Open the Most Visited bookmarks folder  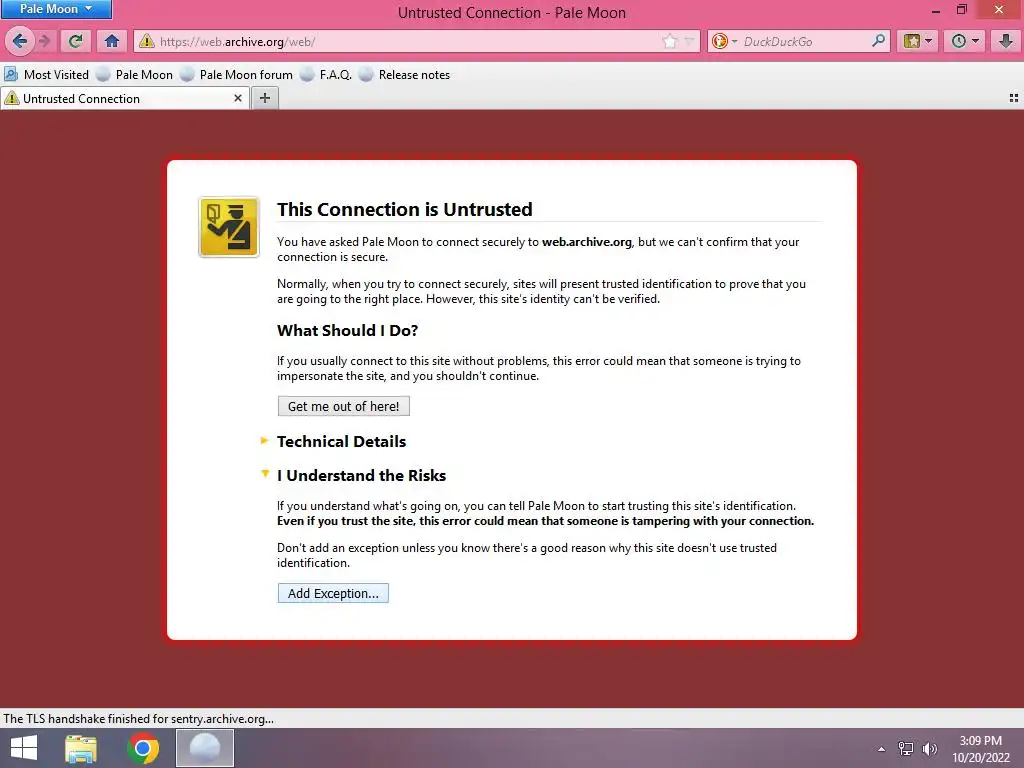click(x=46, y=74)
